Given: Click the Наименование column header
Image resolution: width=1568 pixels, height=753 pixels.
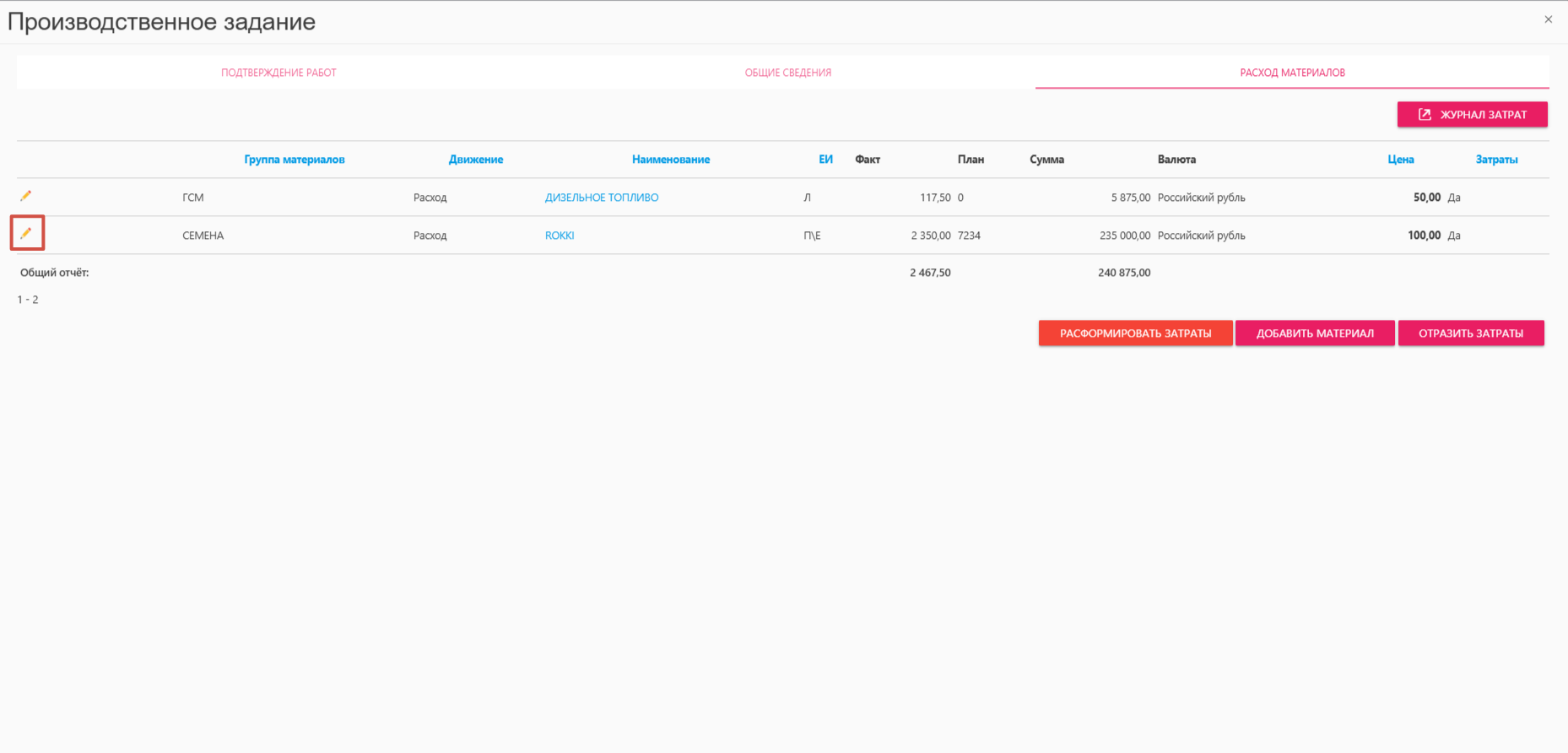Looking at the screenshot, I should pyautogui.click(x=670, y=160).
